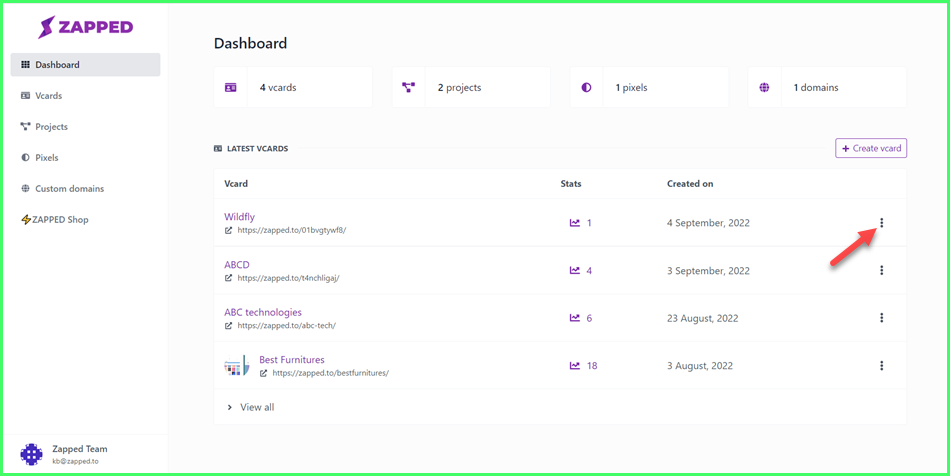
Task: Open the ABC technologies vcard
Action: tap(263, 312)
